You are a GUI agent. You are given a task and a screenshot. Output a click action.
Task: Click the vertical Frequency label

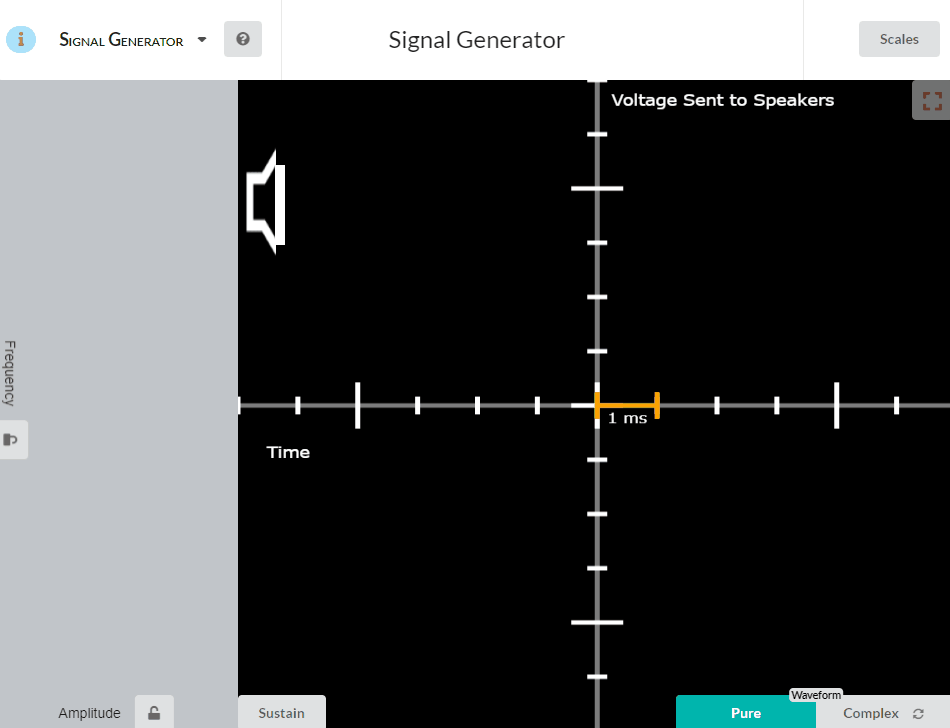coord(9,373)
